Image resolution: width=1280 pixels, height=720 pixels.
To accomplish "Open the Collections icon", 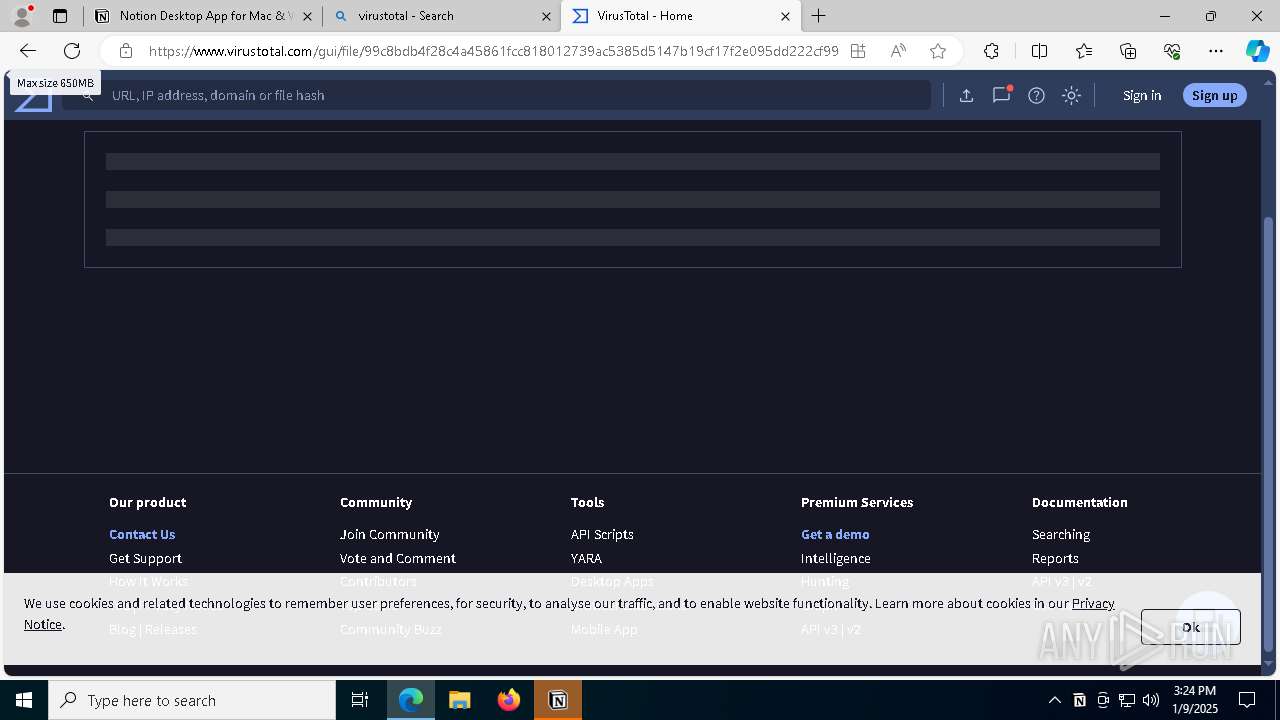I will (1128, 51).
